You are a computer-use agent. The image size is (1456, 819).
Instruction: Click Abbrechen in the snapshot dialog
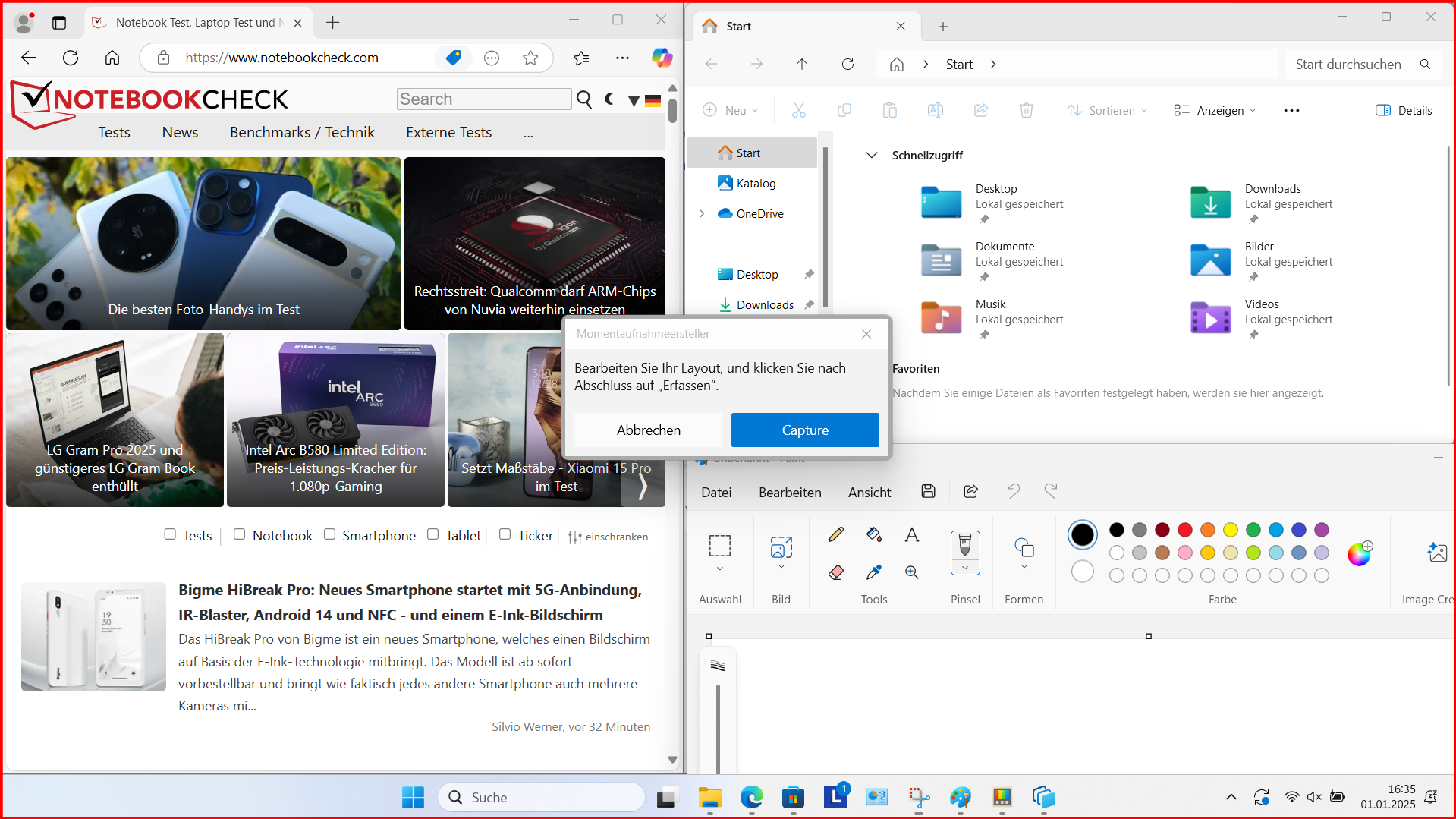[x=649, y=430]
